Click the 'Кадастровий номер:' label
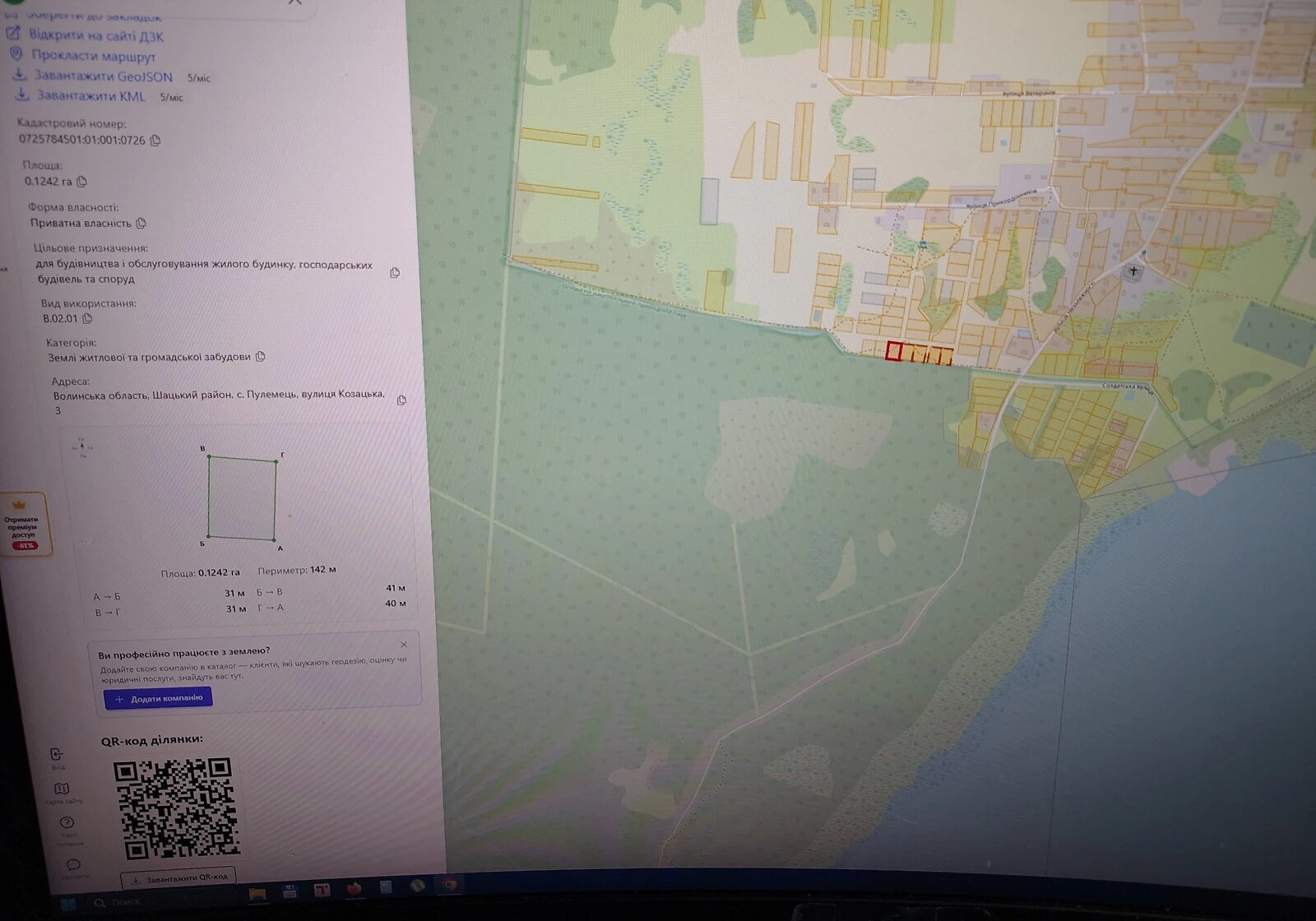Screen dimensions: 1316x921 click(72, 123)
